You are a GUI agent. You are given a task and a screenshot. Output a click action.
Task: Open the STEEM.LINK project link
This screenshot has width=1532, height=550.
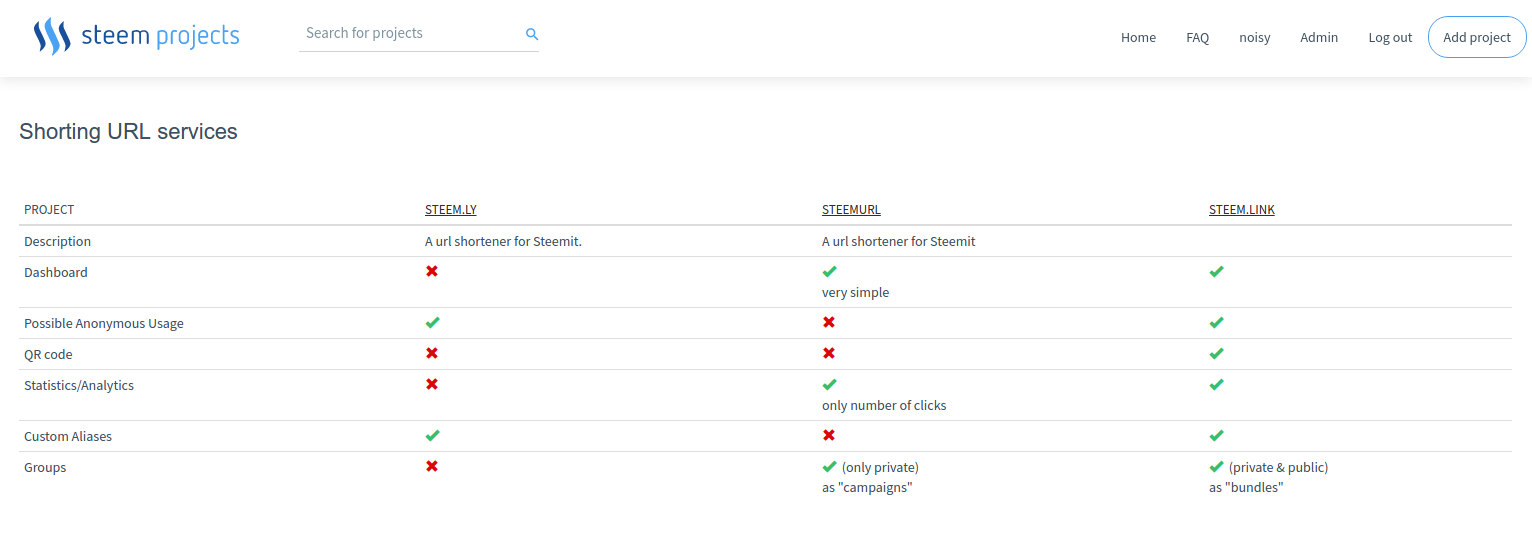(x=1242, y=210)
